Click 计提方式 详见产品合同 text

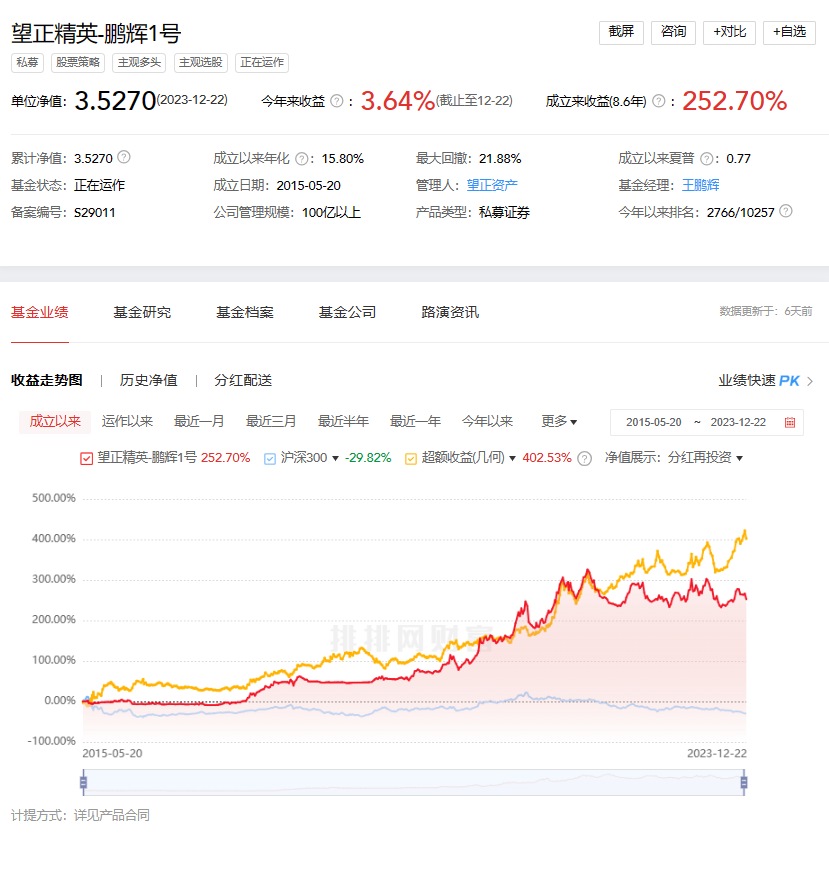click(x=80, y=815)
